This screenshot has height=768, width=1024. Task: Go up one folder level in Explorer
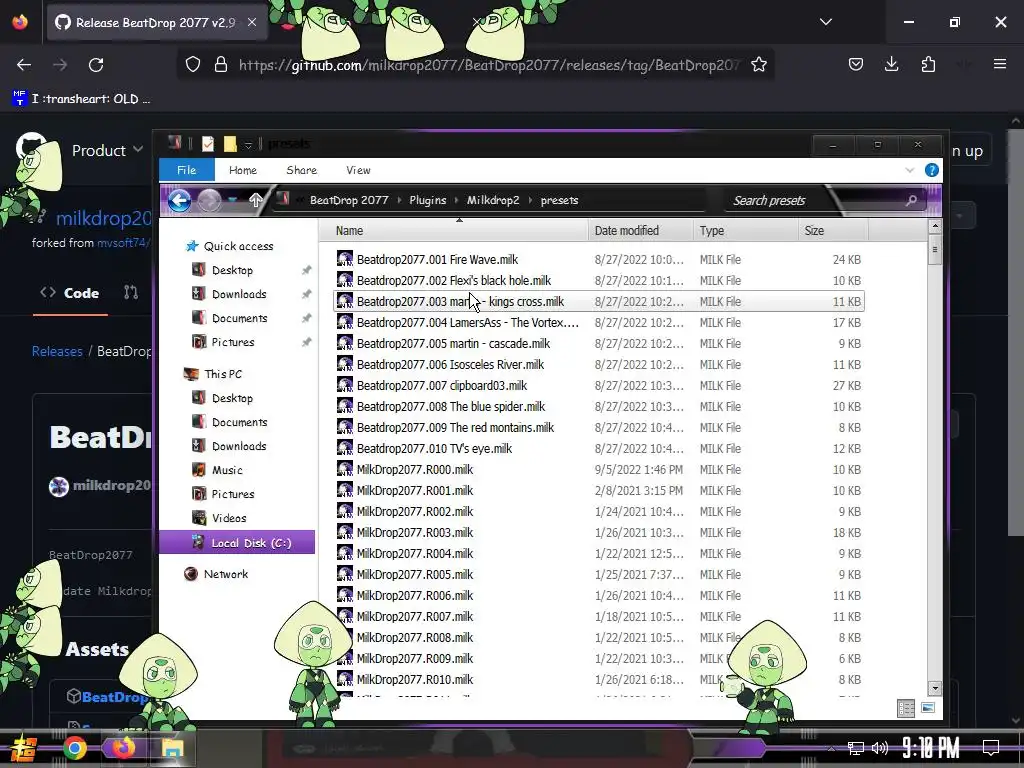tap(255, 200)
